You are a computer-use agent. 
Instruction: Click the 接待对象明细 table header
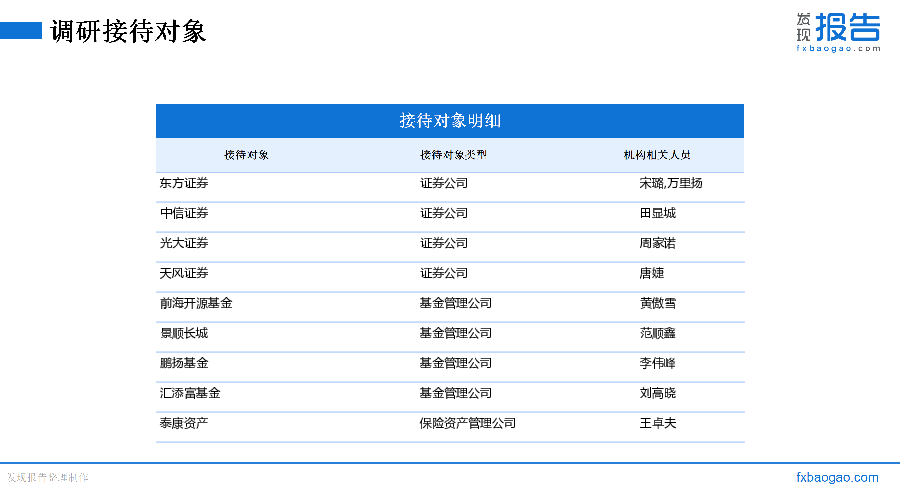pyautogui.click(x=450, y=121)
